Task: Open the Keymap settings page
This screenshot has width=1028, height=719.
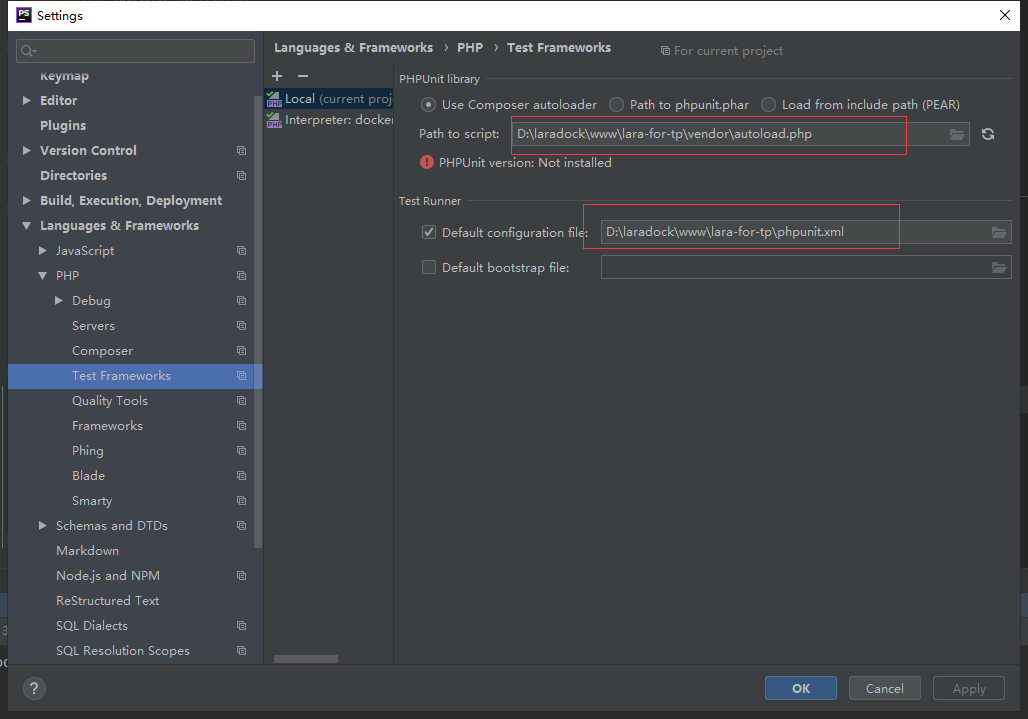Action: [64, 76]
